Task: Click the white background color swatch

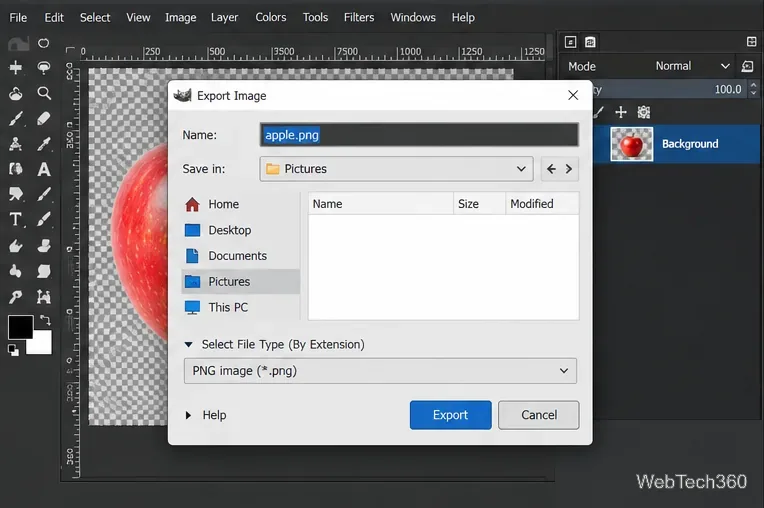Action: [x=41, y=344]
